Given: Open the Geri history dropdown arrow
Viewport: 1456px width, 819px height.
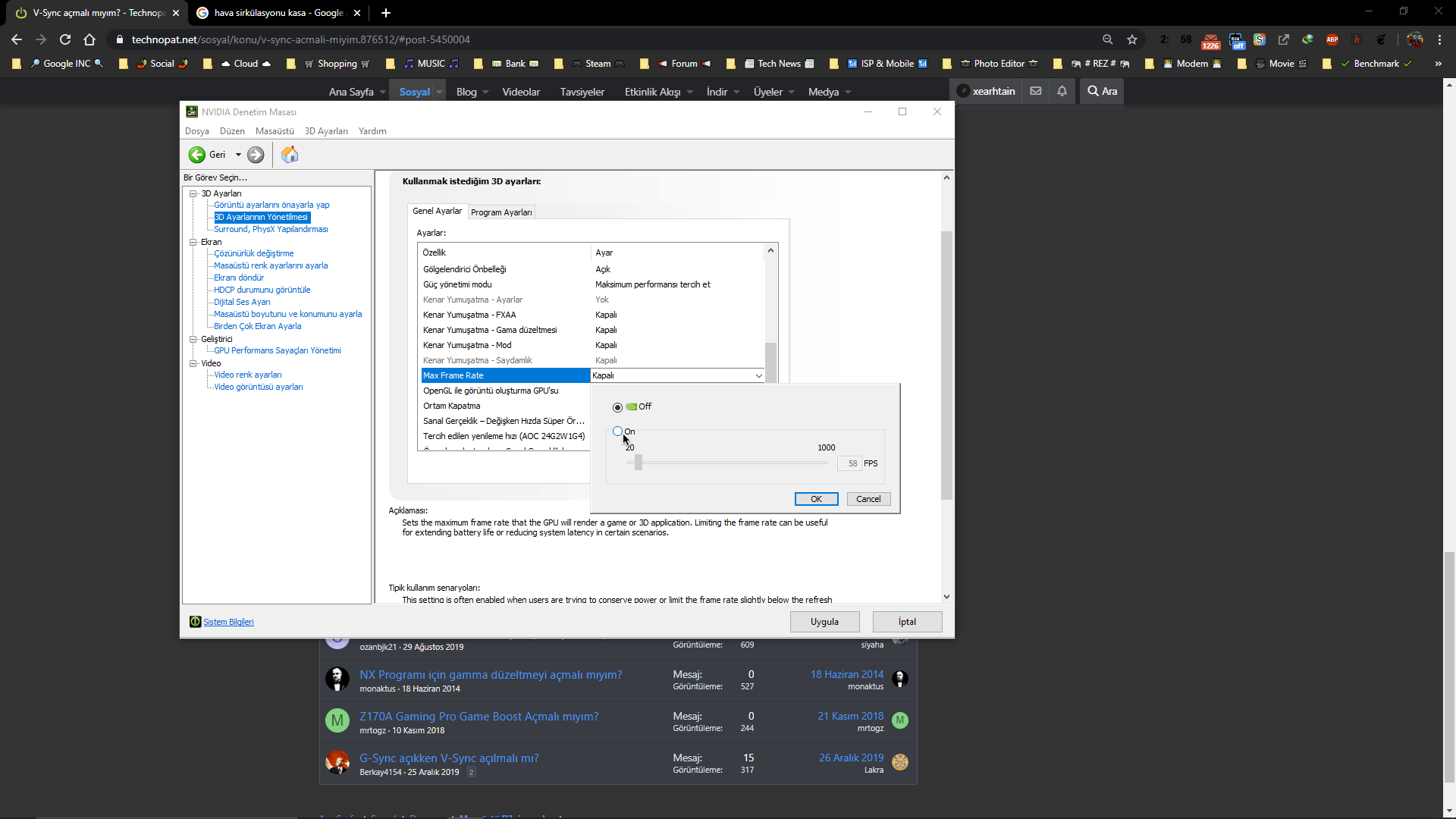Looking at the screenshot, I should pos(238,155).
